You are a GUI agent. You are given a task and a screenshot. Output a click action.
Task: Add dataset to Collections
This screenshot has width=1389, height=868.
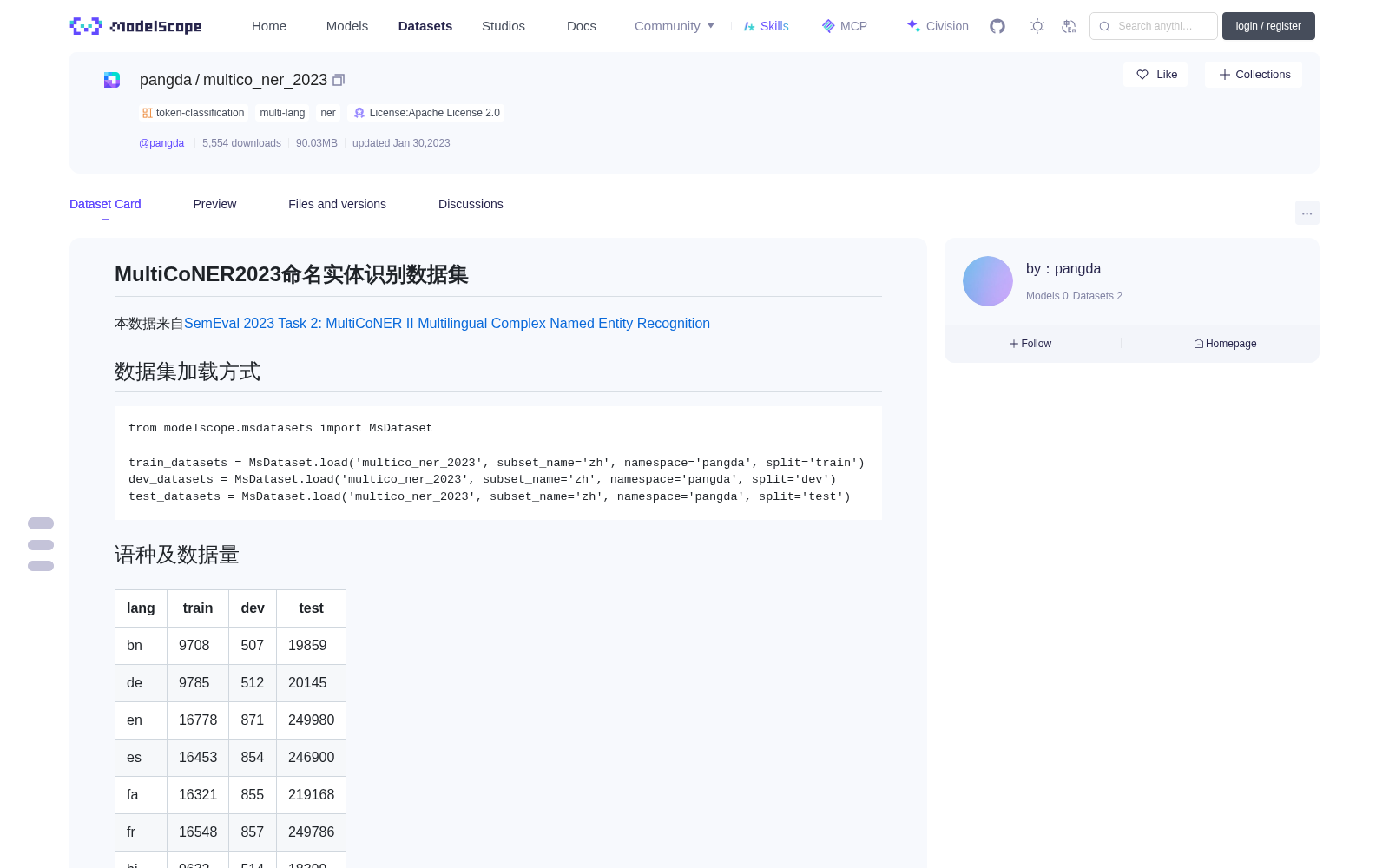pyautogui.click(x=1254, y=75)
